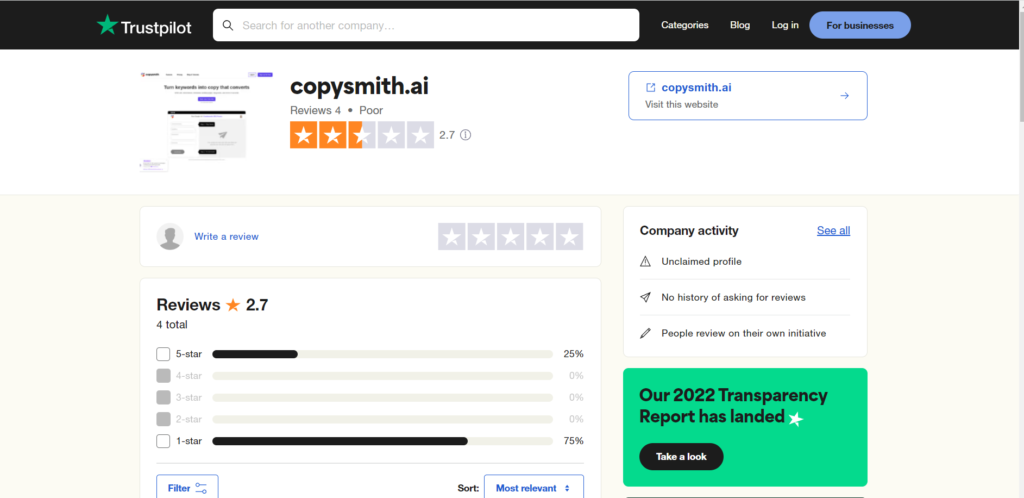Select the first star in Write a review rating
Image resolution: width=1024 pixels, height=498 pixels.
[x=452, y=237]
